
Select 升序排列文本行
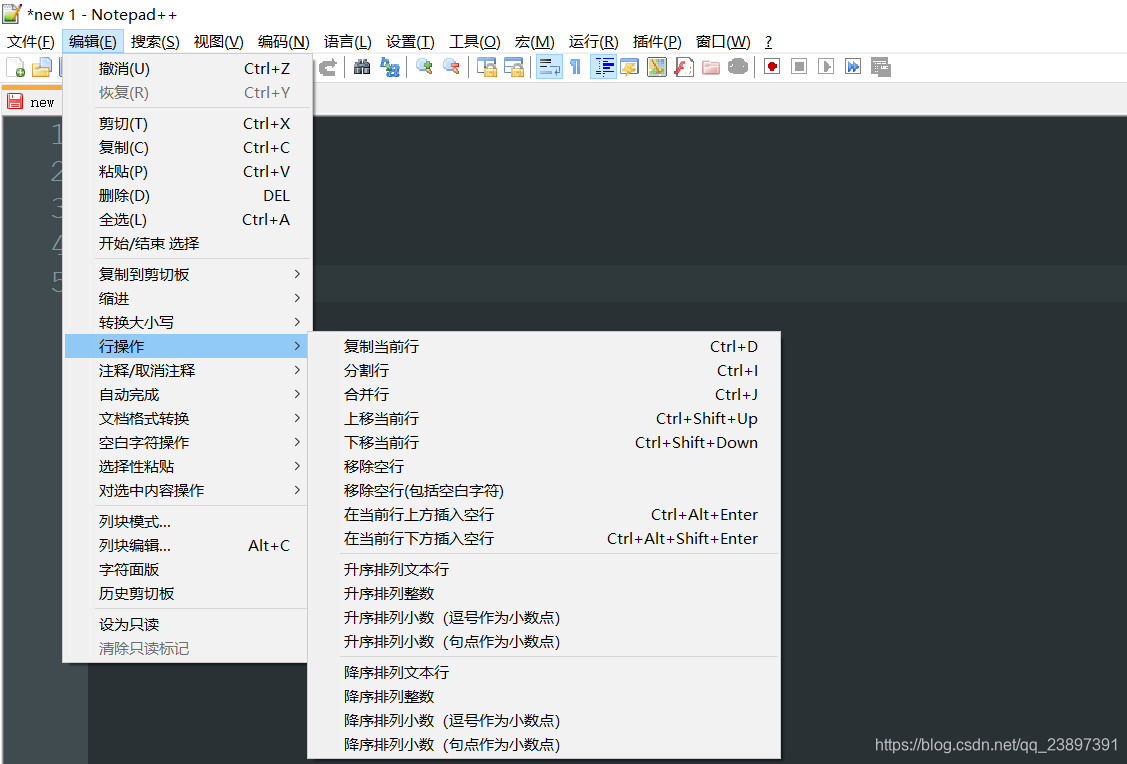(x=544, y=569)
